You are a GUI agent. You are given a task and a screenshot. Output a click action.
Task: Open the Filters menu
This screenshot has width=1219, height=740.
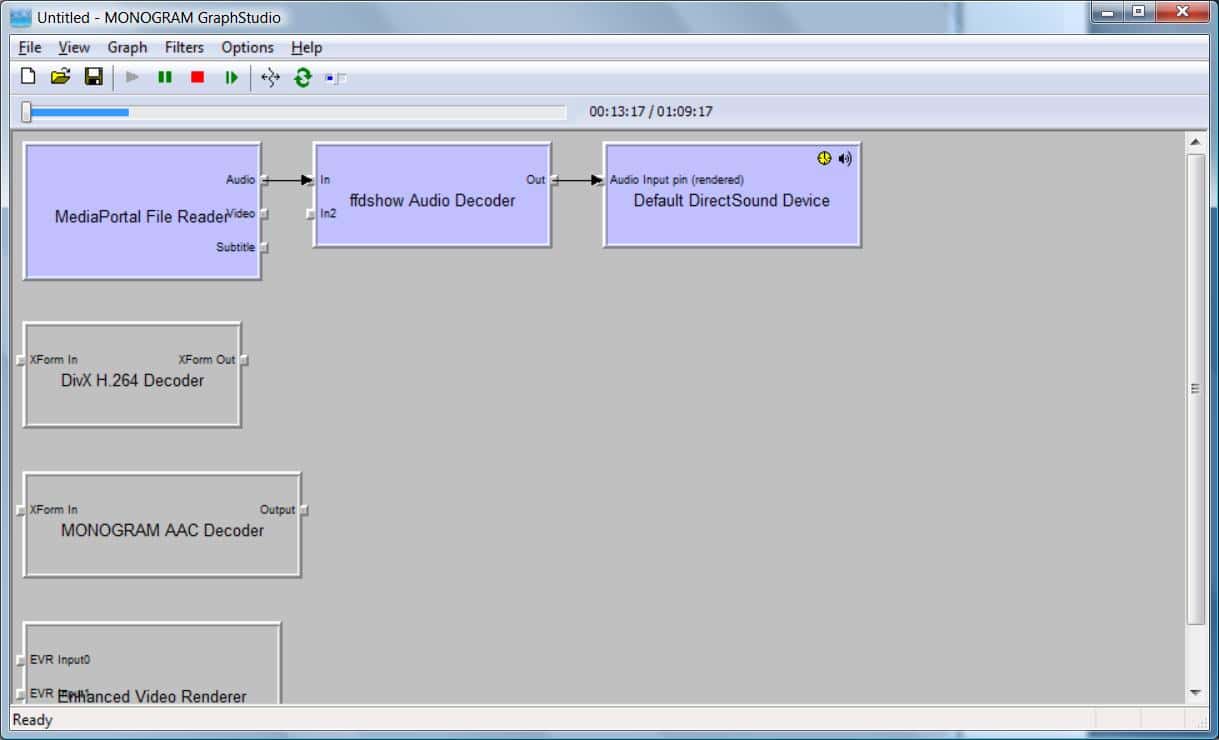[x=184, y=47]
